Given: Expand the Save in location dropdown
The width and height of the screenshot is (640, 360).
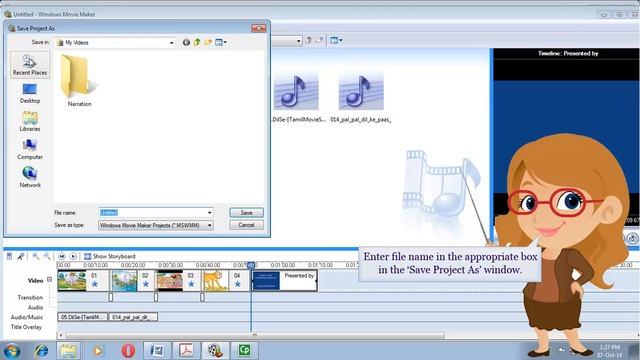Looking at the screenshot, I should click(x=171, y=42).
